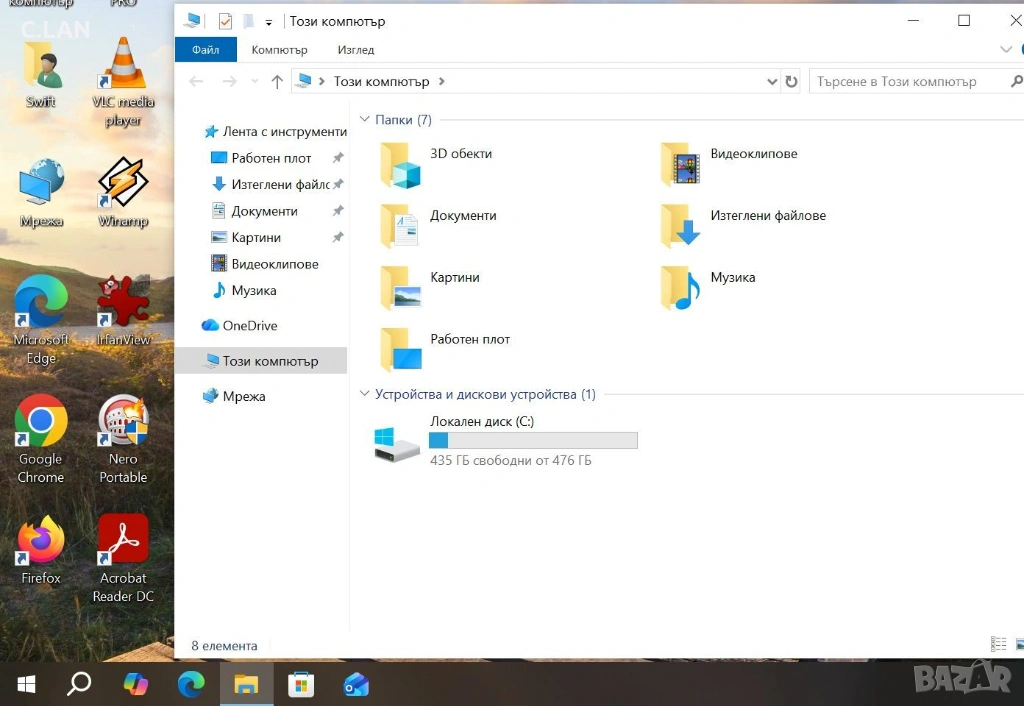Select the Локален диск (C:) drive

tap(397, 442)
